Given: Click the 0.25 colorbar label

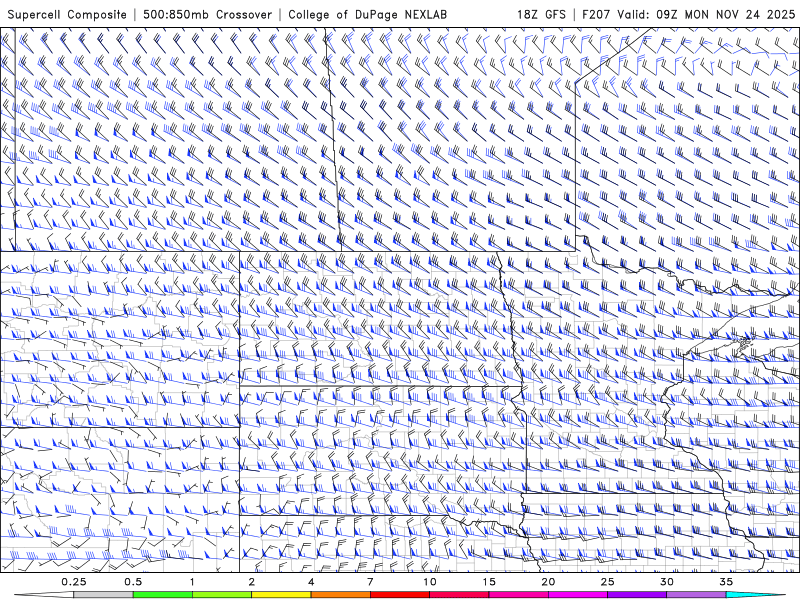Looking at the screenshot, I should pyautogui.click(x=74, y=582).
